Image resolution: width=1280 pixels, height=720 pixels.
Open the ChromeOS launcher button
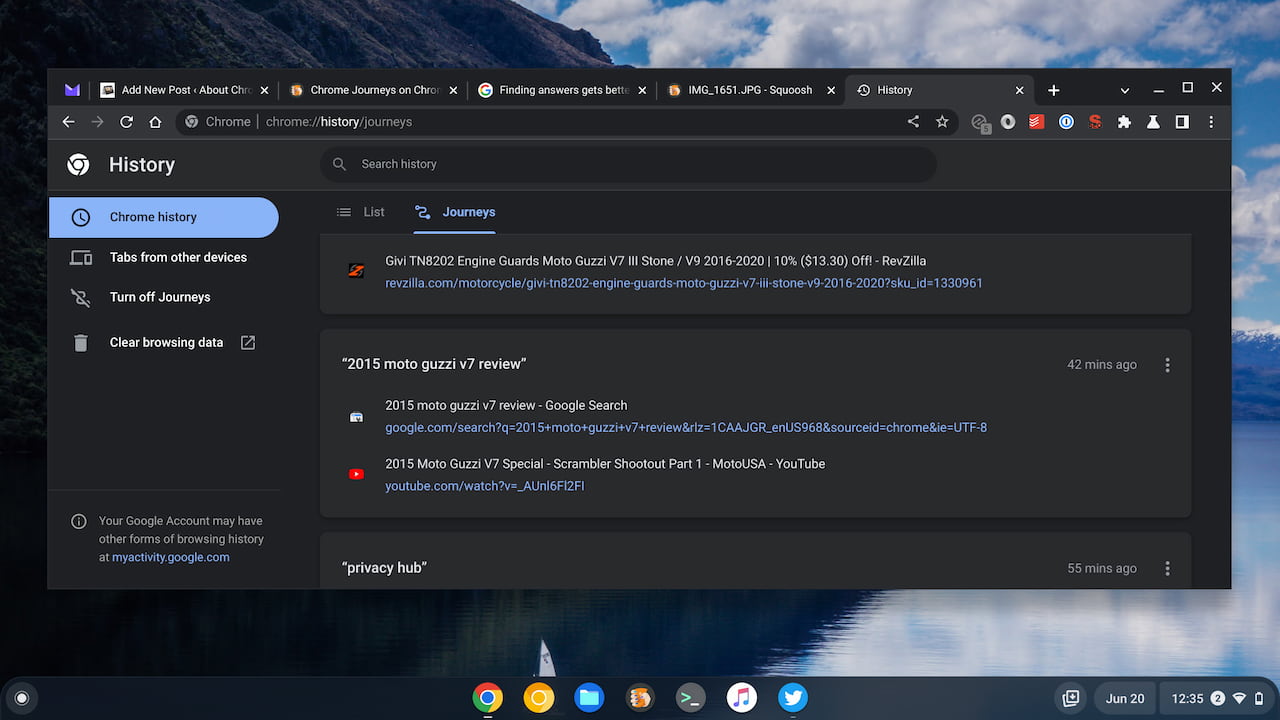[22, 698]
